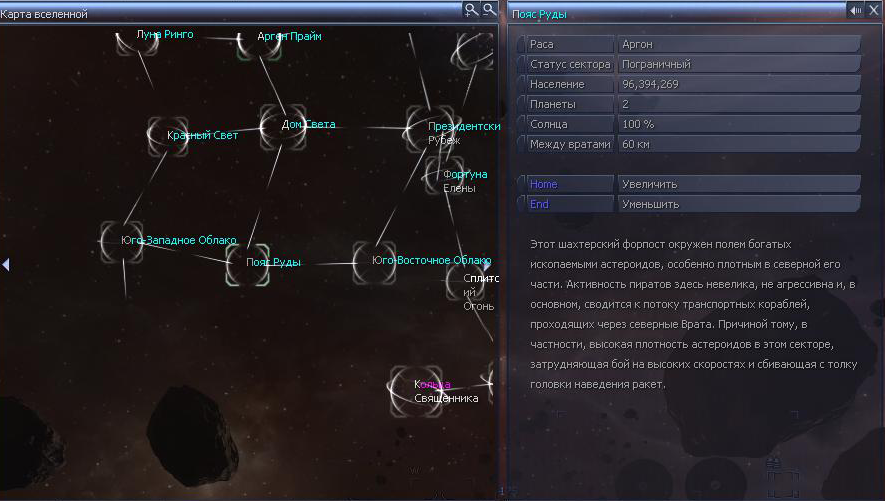Click the Население label
Viewport: 885px width, 501px height.
click(x=557, y=84)
